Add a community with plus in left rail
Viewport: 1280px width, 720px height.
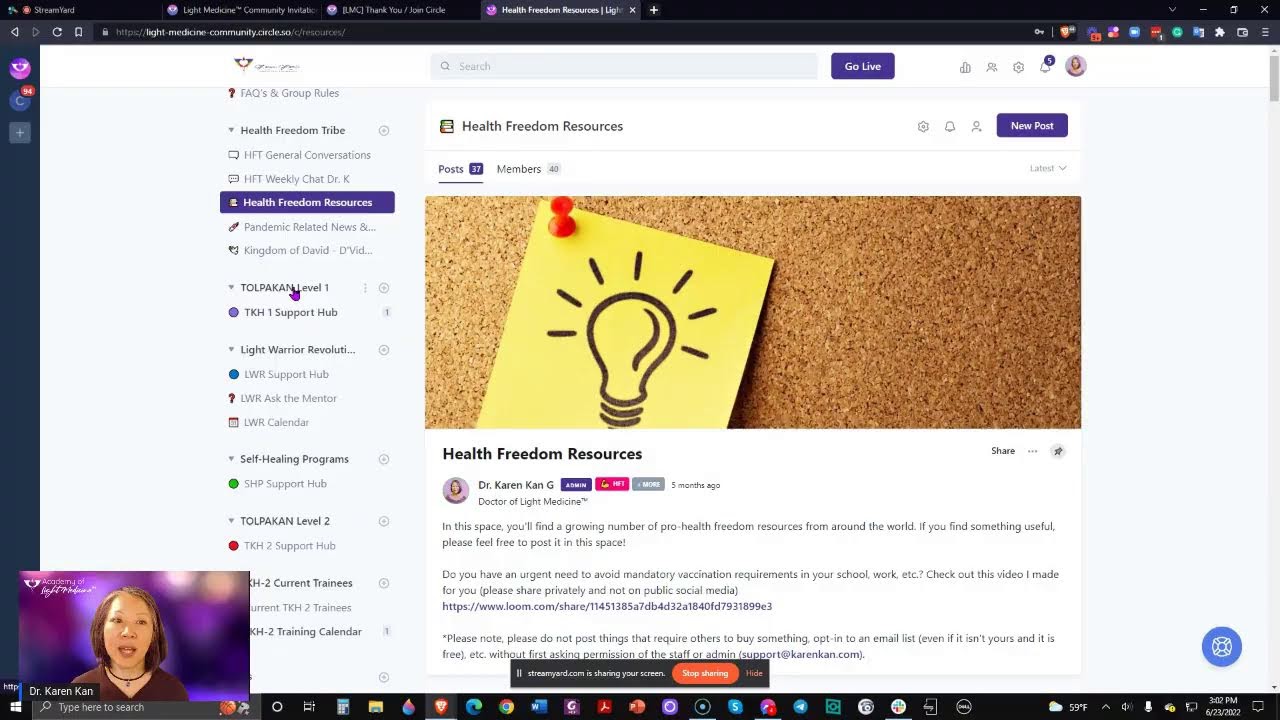click(20, 132)
